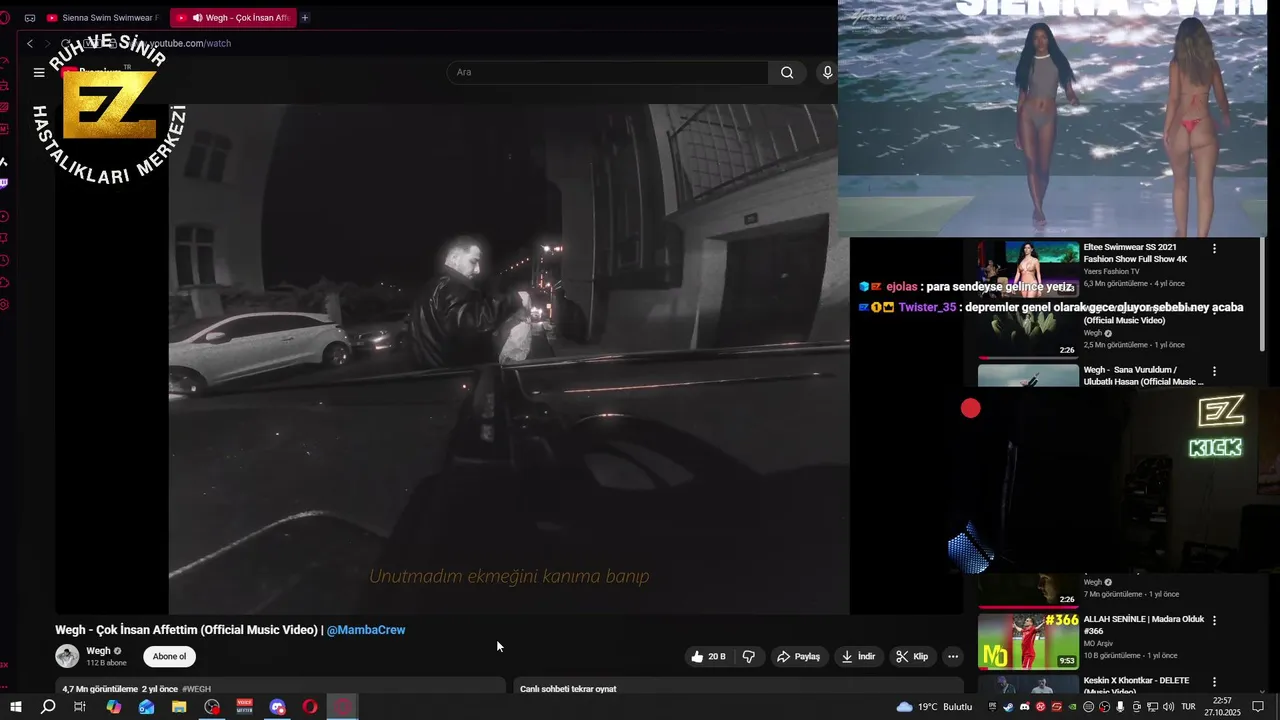
Task: Launch Copilot from the taskbar
Action: pyautogui.click(x=114, y=707)
